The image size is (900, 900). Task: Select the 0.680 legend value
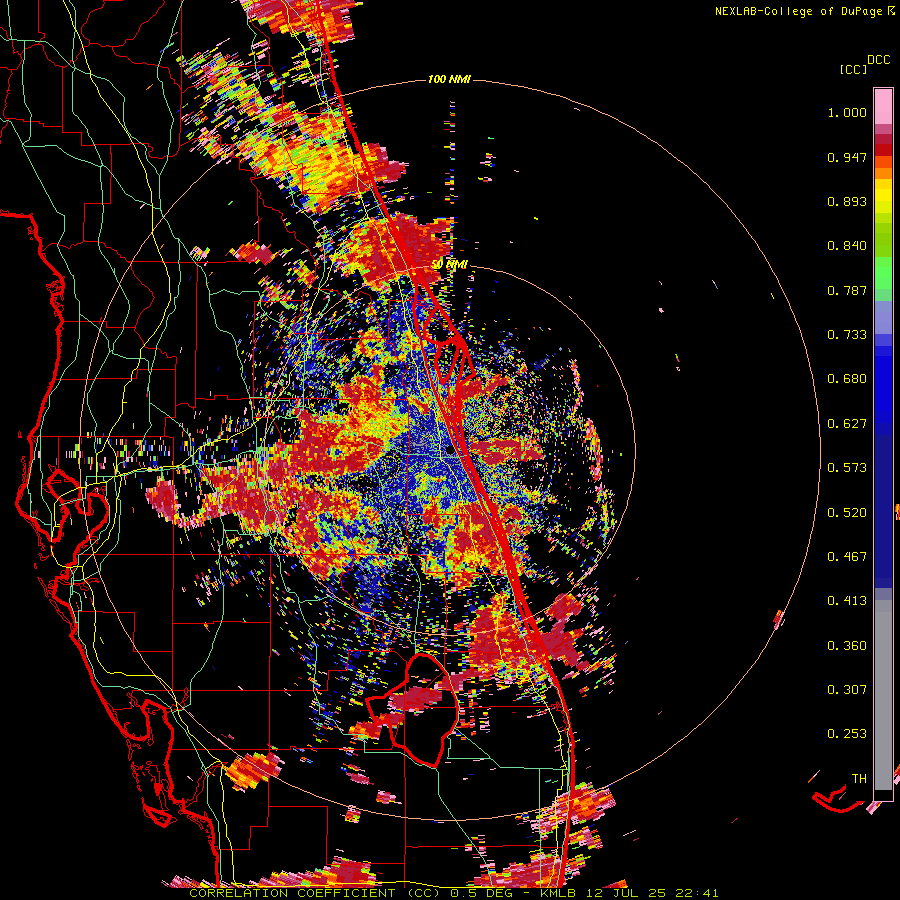(847, 379)
